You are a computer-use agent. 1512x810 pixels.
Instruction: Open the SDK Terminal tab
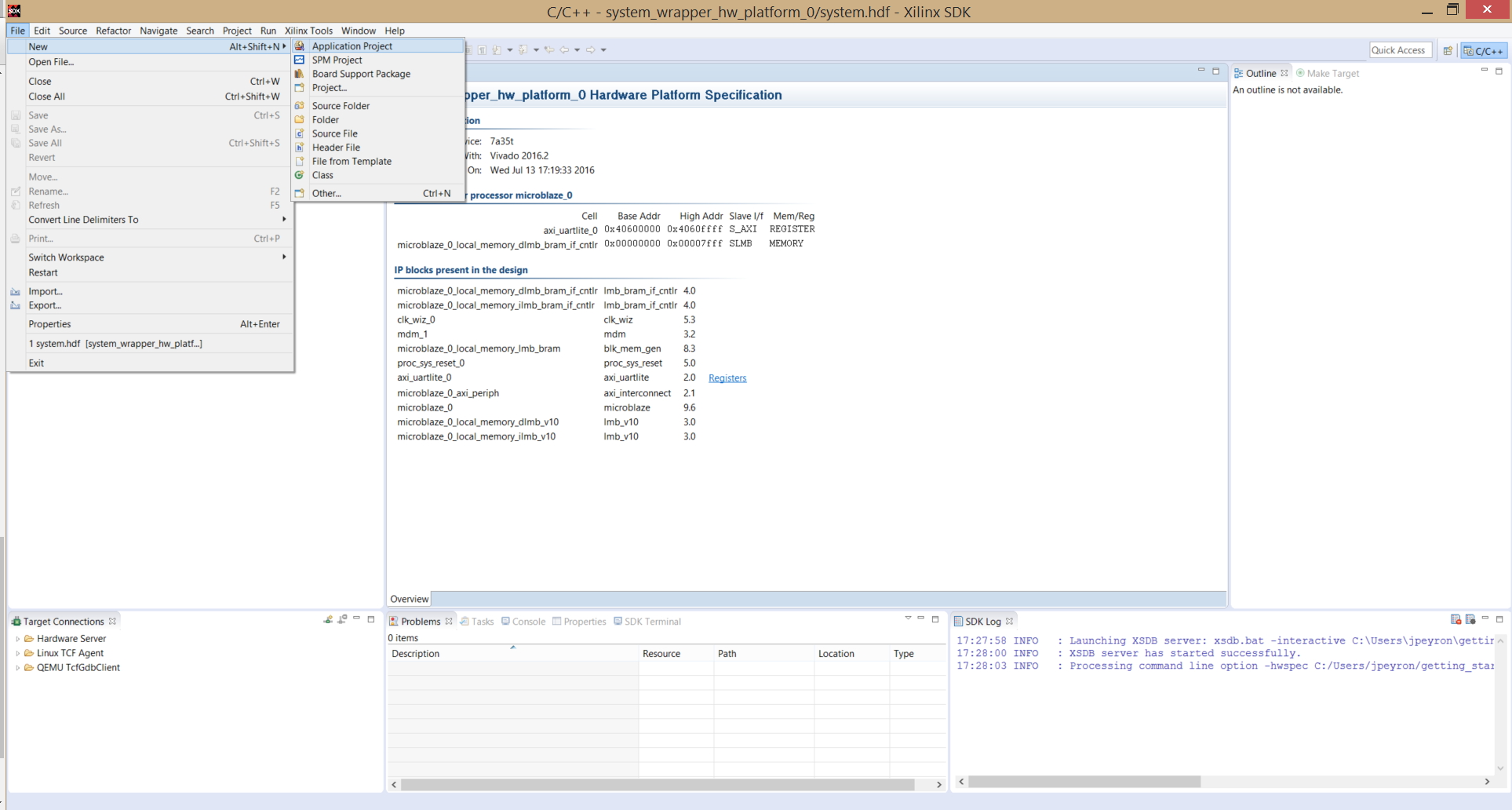647,622
